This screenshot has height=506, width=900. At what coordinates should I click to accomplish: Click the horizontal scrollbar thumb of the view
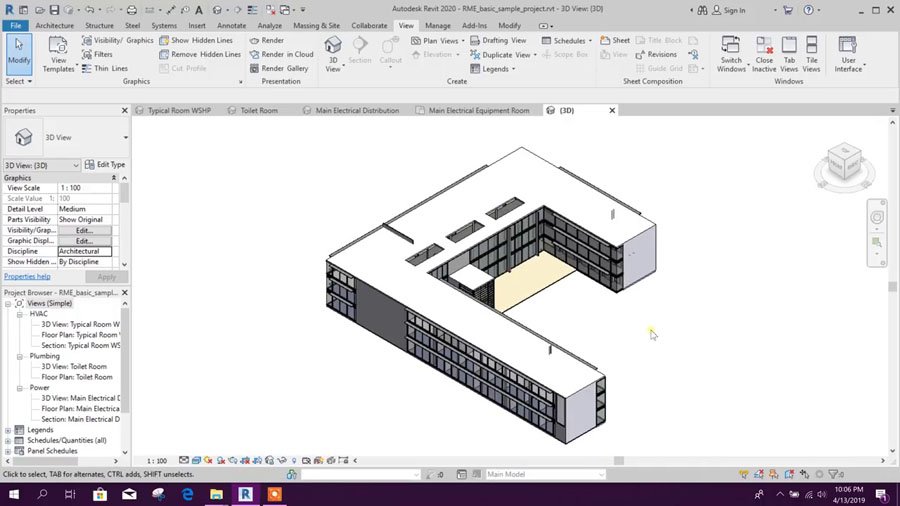click(619, 461)
